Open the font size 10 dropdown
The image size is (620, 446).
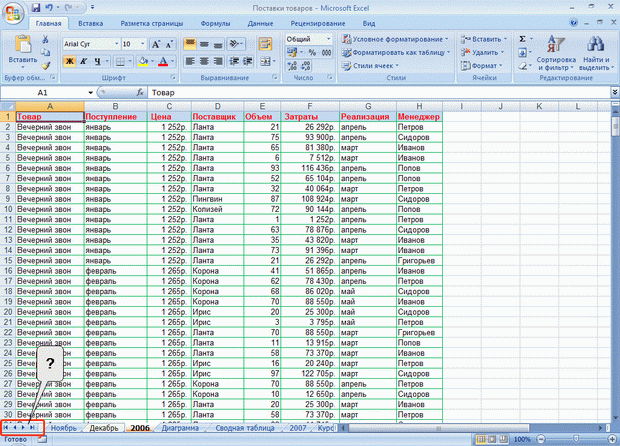[143, 44]
